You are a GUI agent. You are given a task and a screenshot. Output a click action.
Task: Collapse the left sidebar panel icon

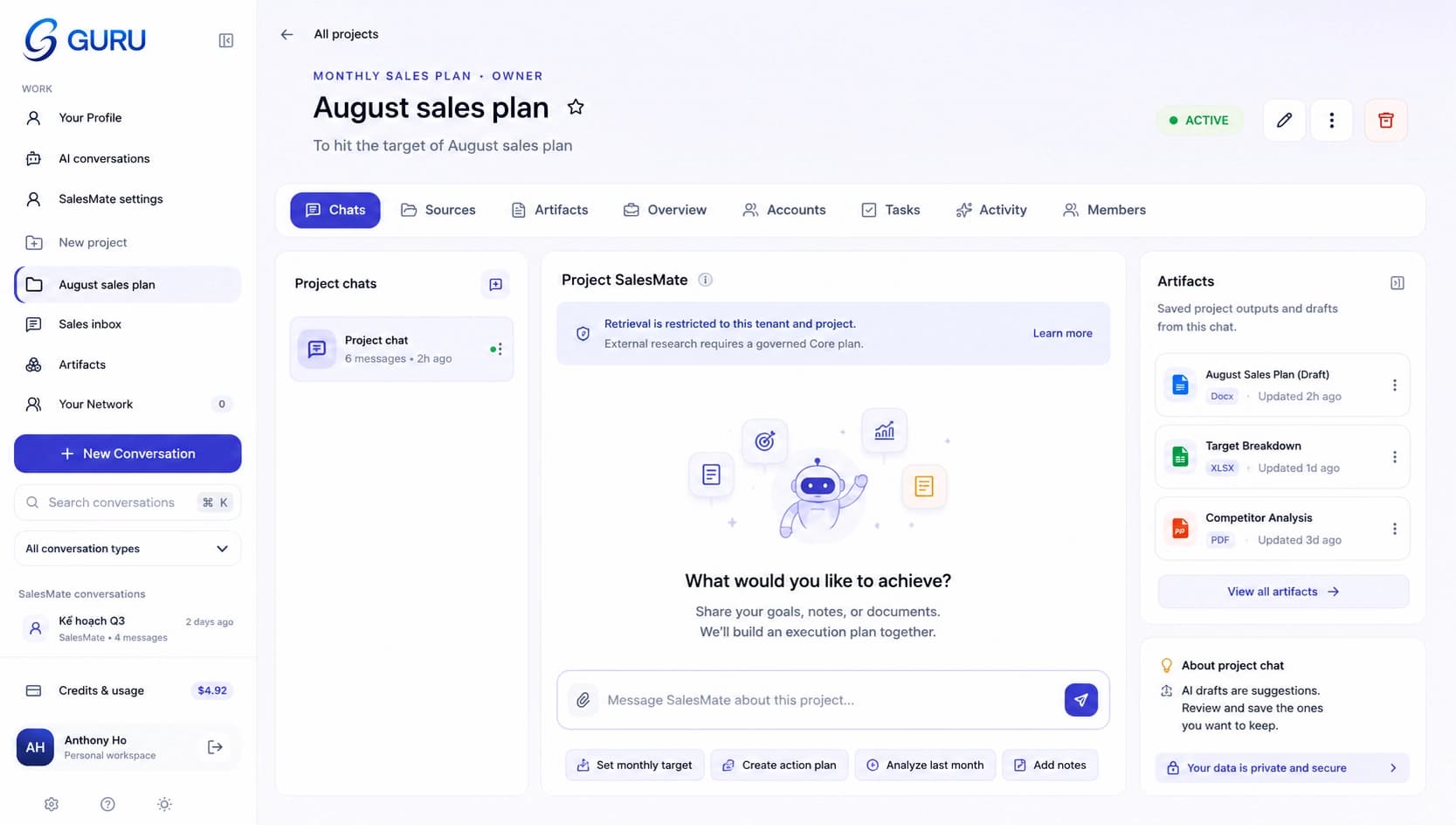tap(225, 40)
